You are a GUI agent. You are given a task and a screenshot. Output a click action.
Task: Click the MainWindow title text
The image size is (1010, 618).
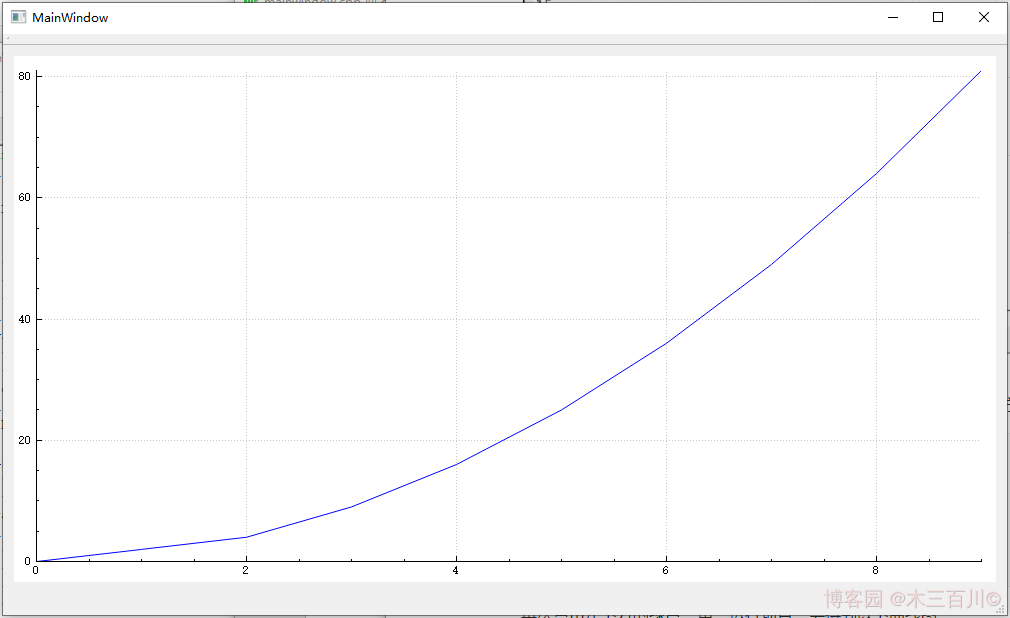click(70, 18)
